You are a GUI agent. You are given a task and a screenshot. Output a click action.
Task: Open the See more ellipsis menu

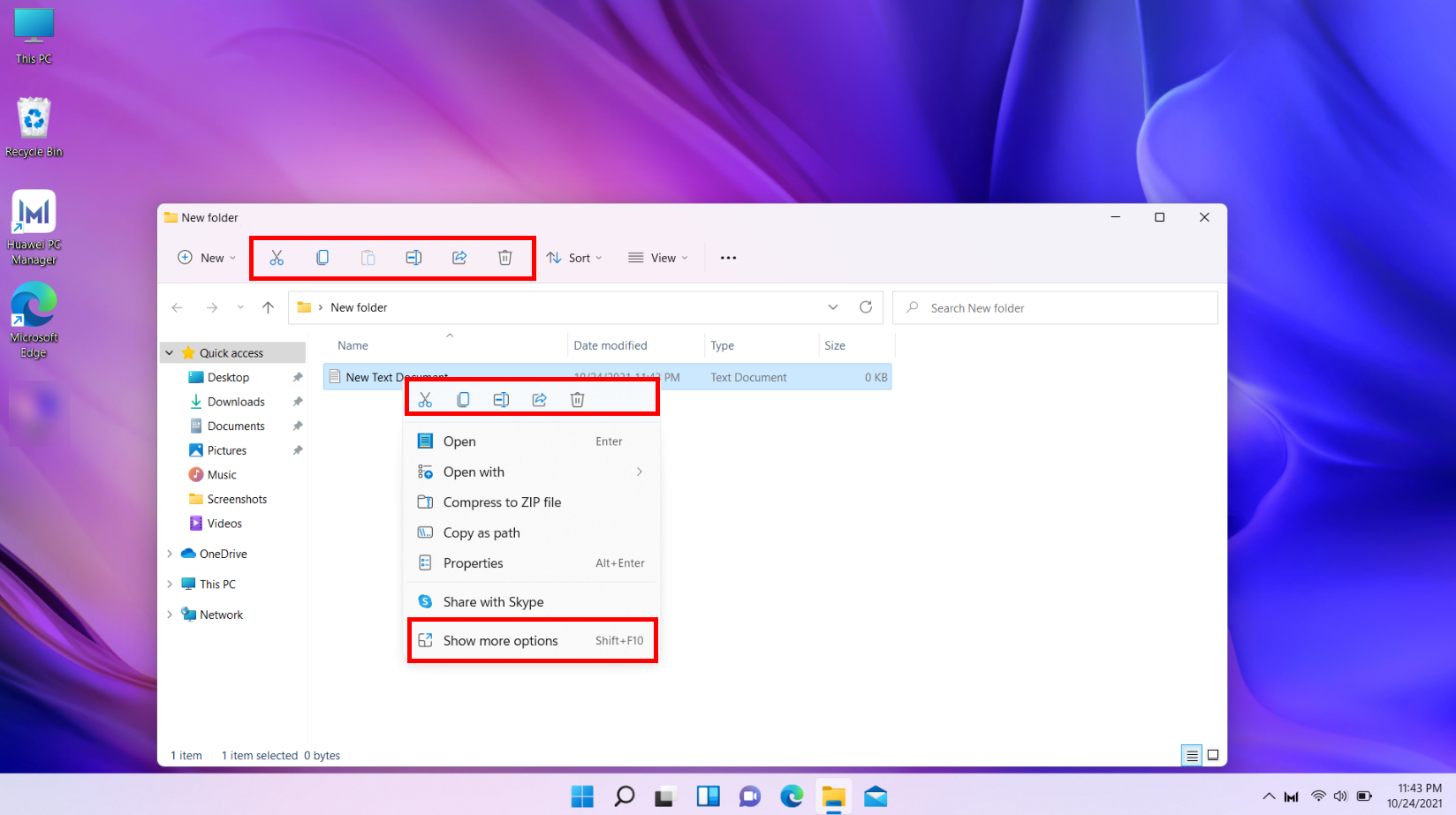coord(728,258)
